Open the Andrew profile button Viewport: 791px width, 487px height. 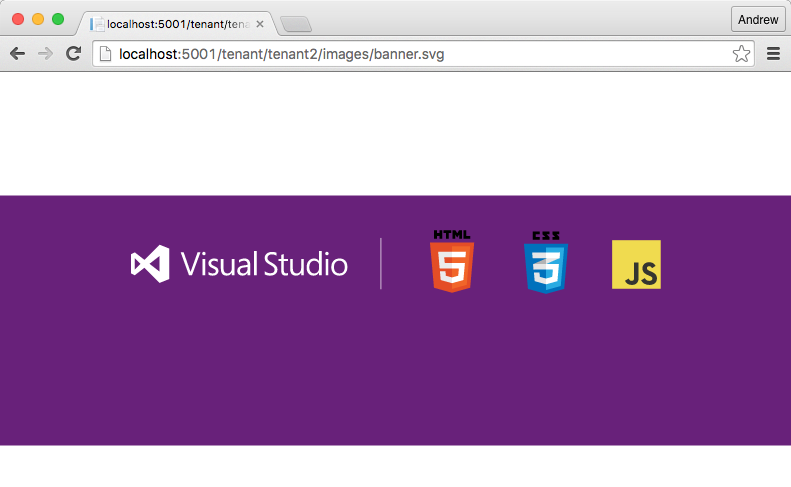758,20
